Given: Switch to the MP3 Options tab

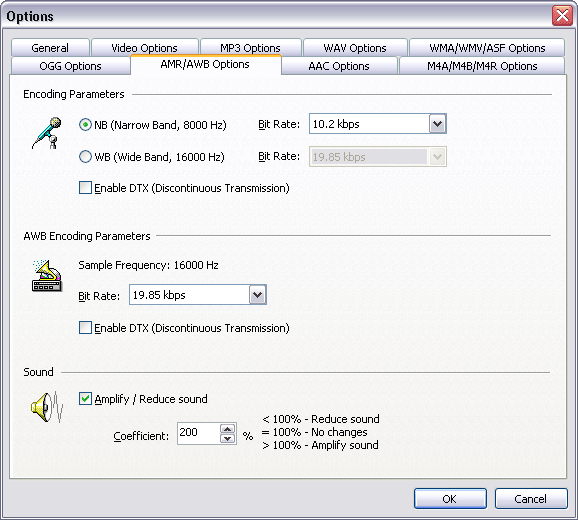Looking at the screenshot, I should pos(250,48).
